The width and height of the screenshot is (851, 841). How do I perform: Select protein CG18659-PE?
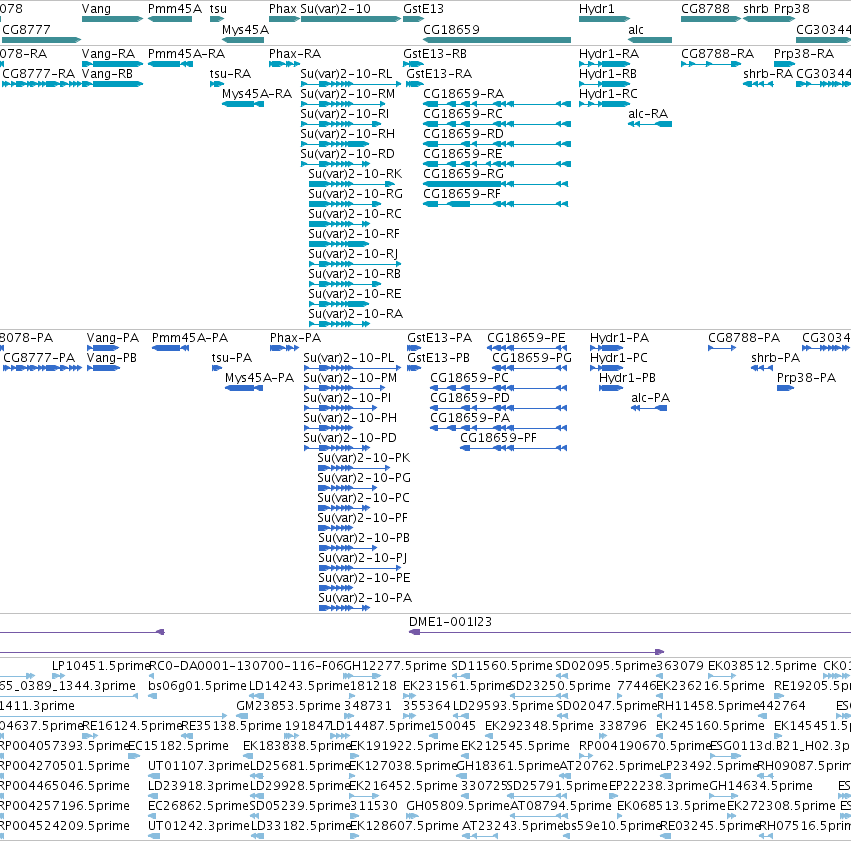coord(528,348)
